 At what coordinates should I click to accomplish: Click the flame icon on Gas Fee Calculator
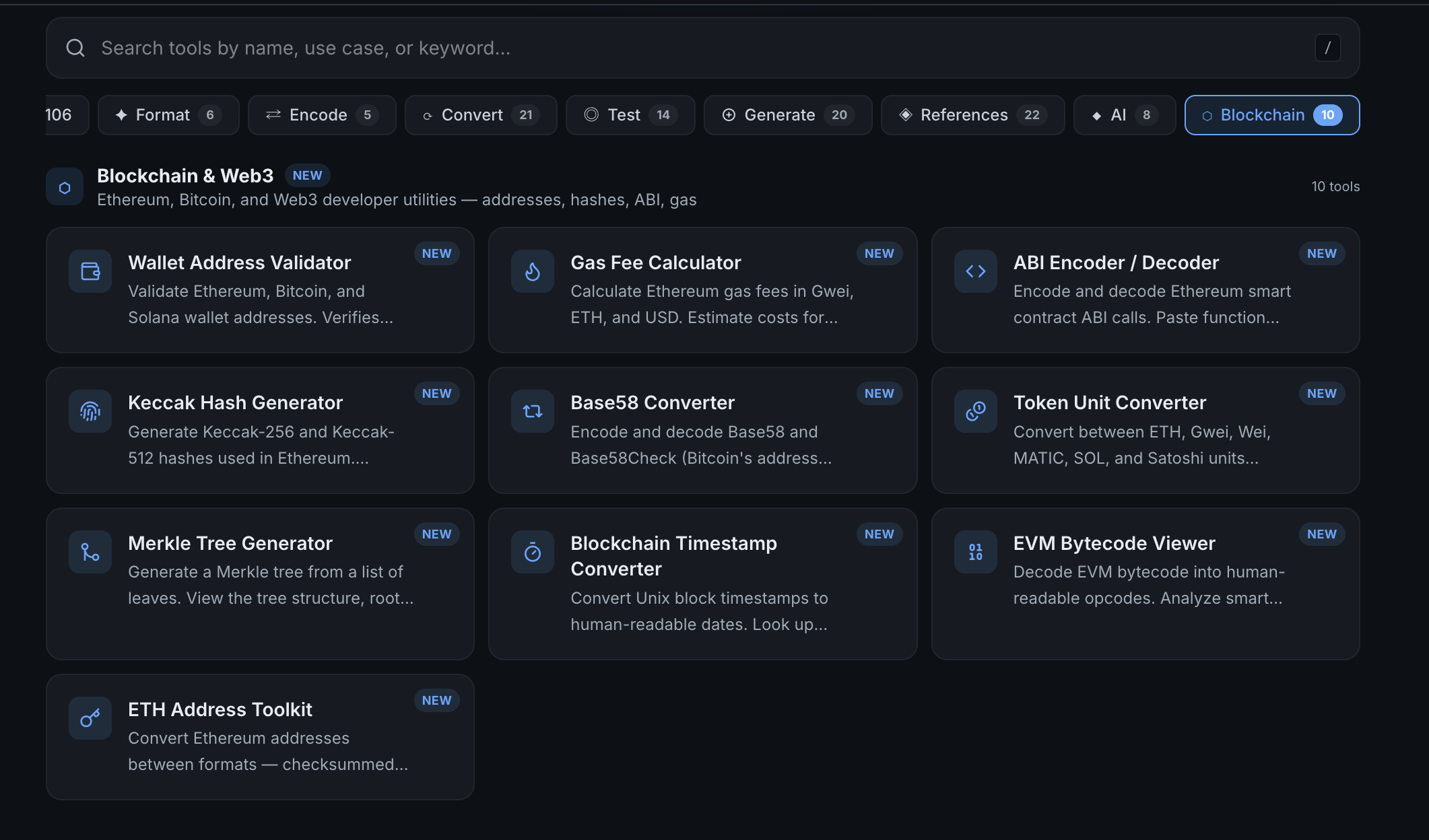(x=532, y=271)
